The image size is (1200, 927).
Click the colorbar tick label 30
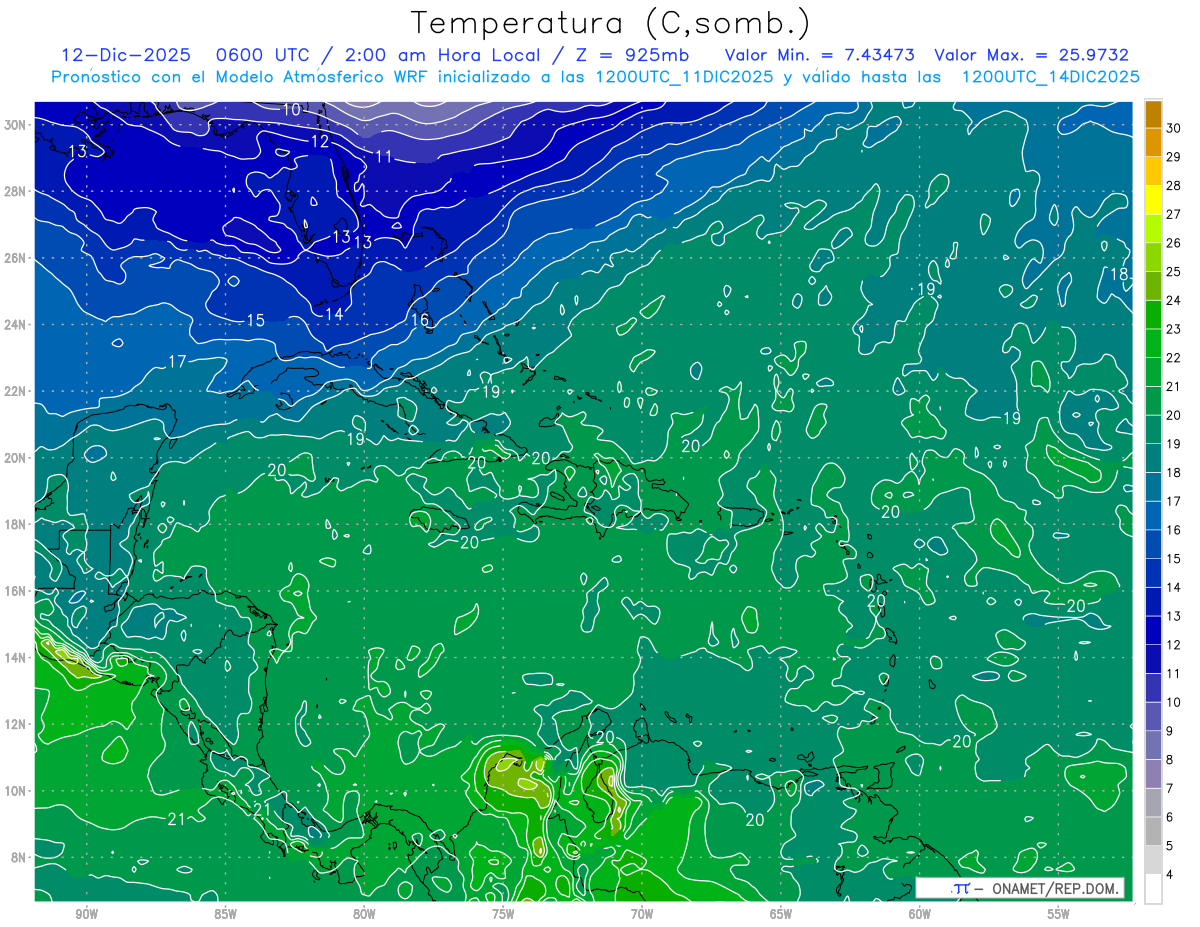1174,128
